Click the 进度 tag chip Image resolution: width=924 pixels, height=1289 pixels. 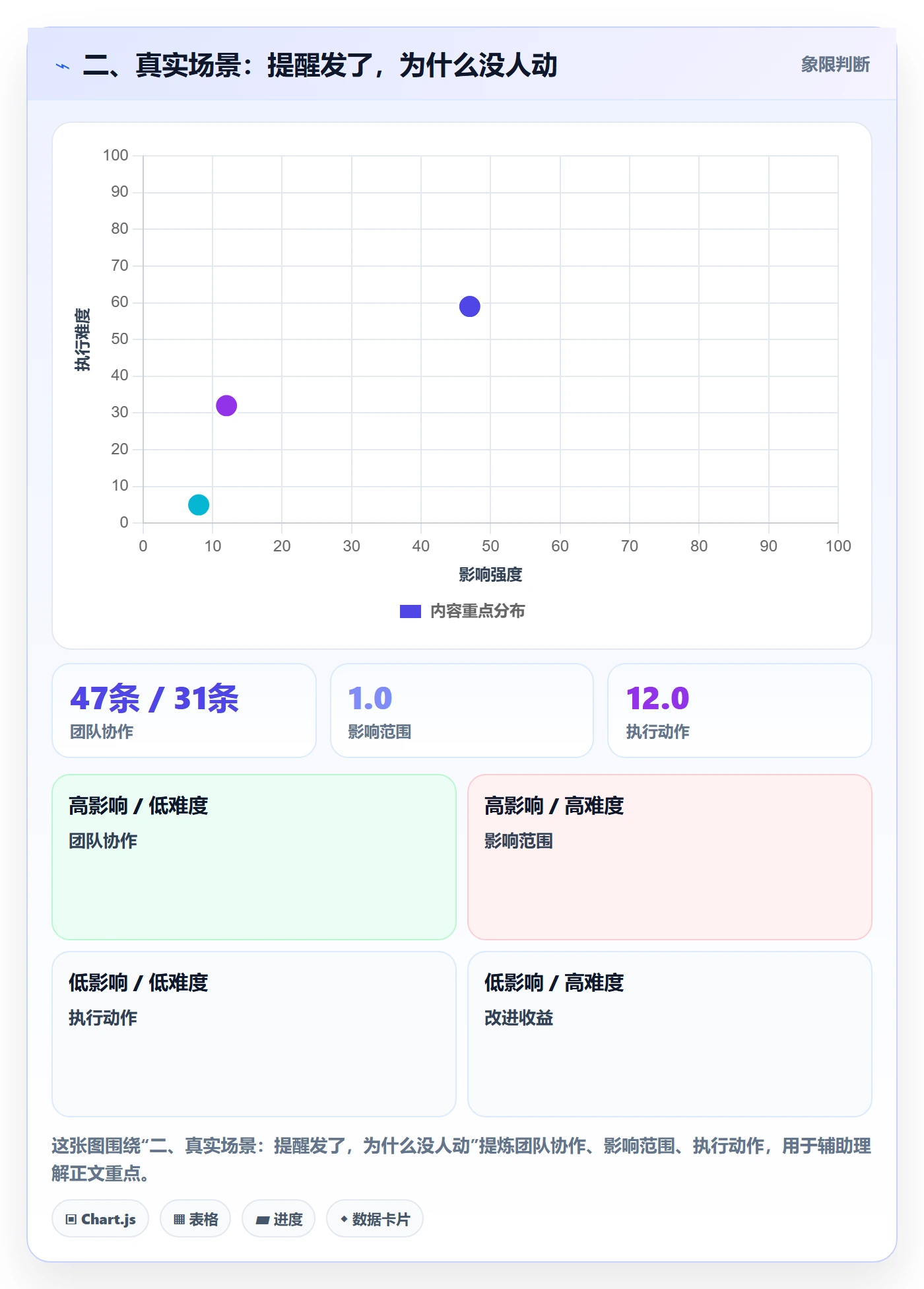[279, 1219]
